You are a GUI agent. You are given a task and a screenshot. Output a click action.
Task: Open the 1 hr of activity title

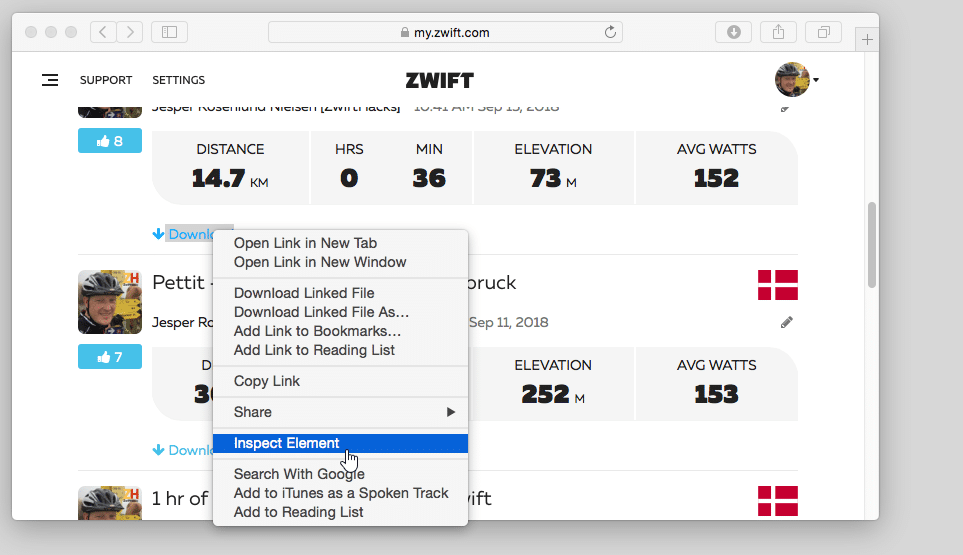[180, 499]
